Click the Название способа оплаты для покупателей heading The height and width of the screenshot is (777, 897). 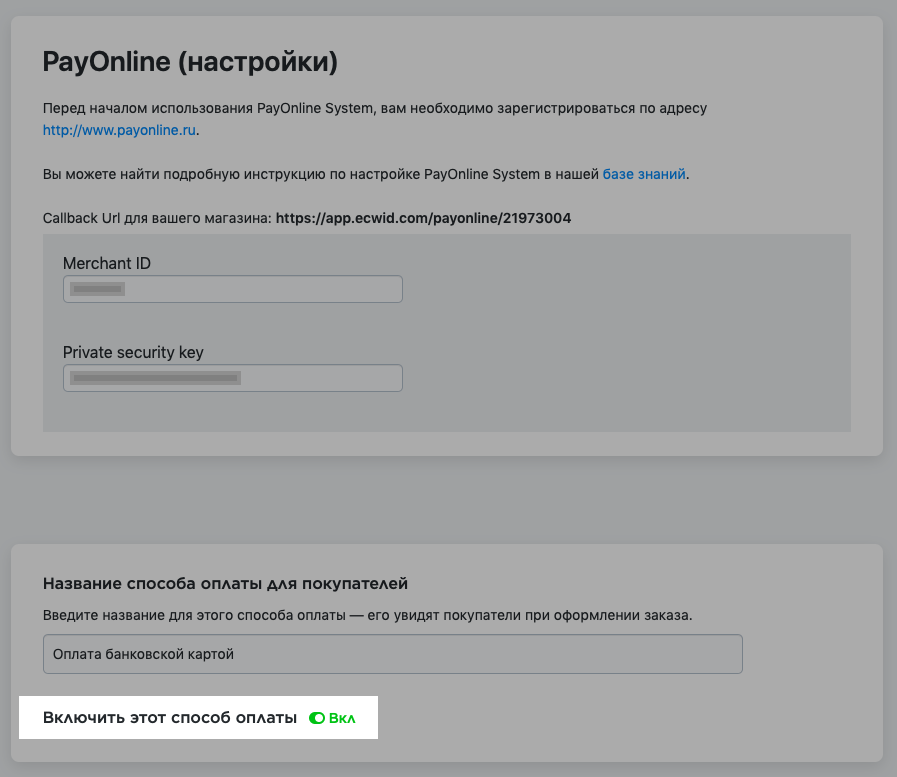click(225, 584)
